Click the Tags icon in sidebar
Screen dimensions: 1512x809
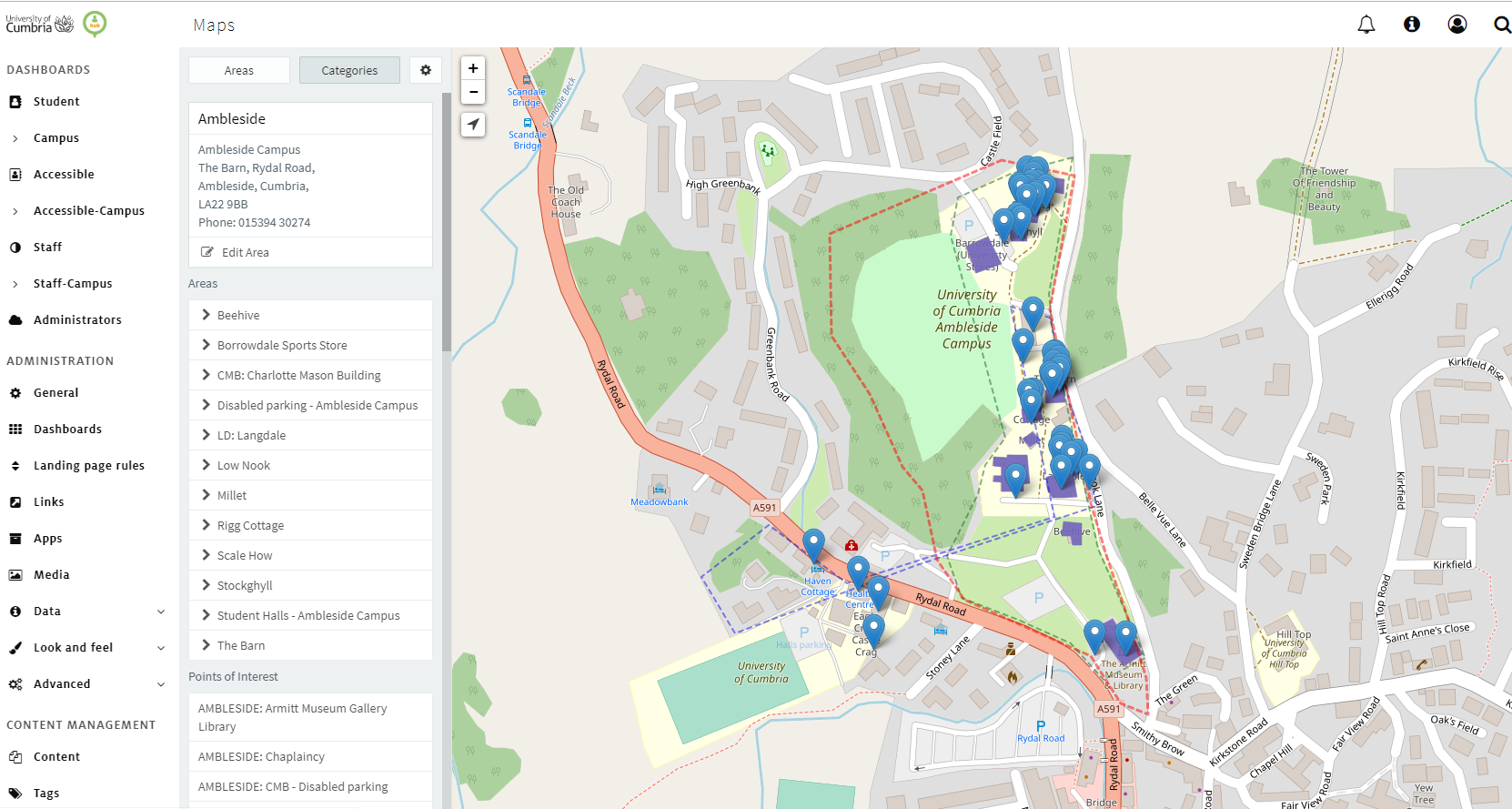point(15,794)
